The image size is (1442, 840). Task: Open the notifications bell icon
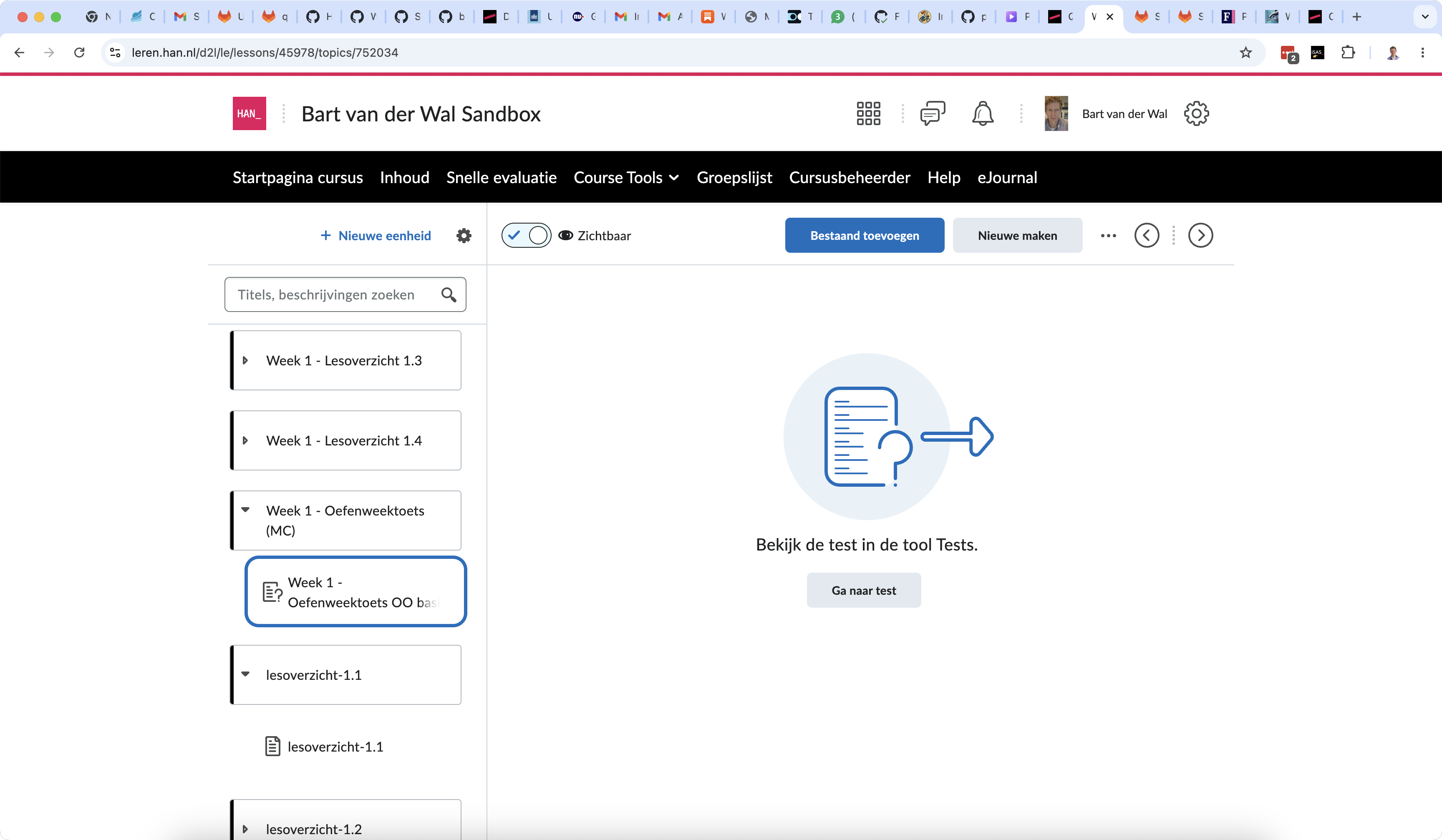click(x=983, y=113)
